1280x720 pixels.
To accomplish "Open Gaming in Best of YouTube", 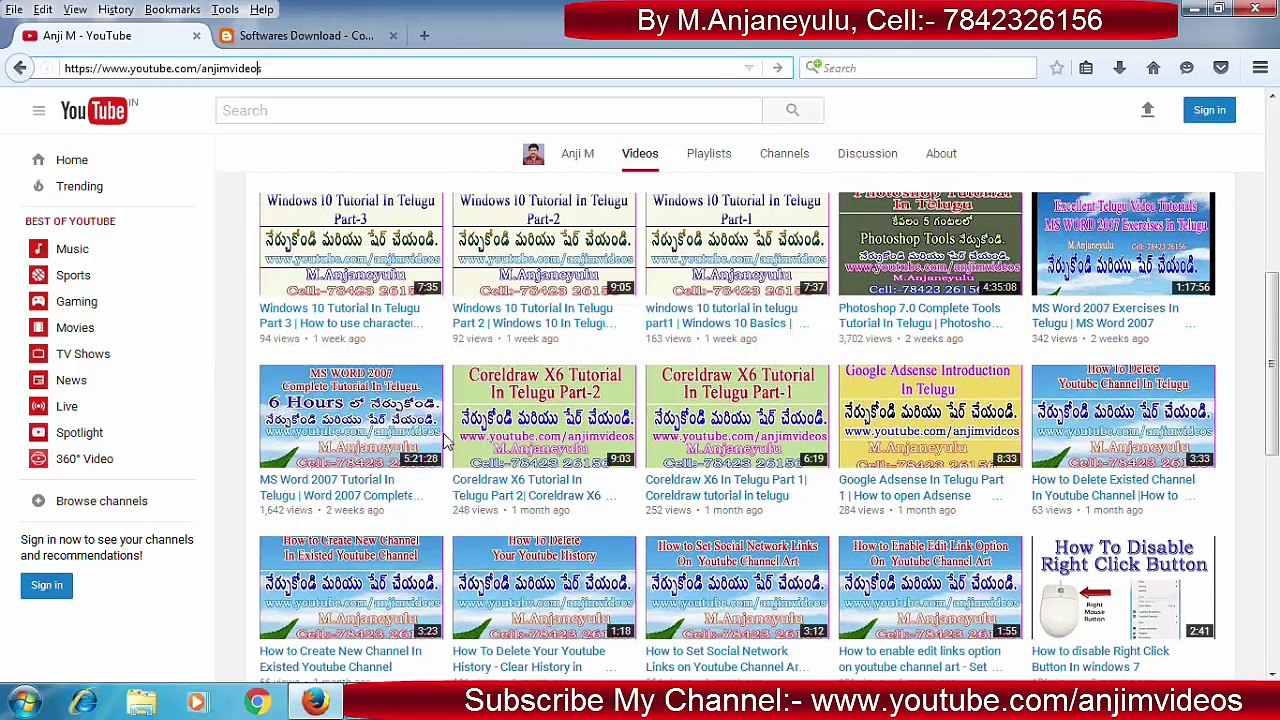I will tap(77, 301).
